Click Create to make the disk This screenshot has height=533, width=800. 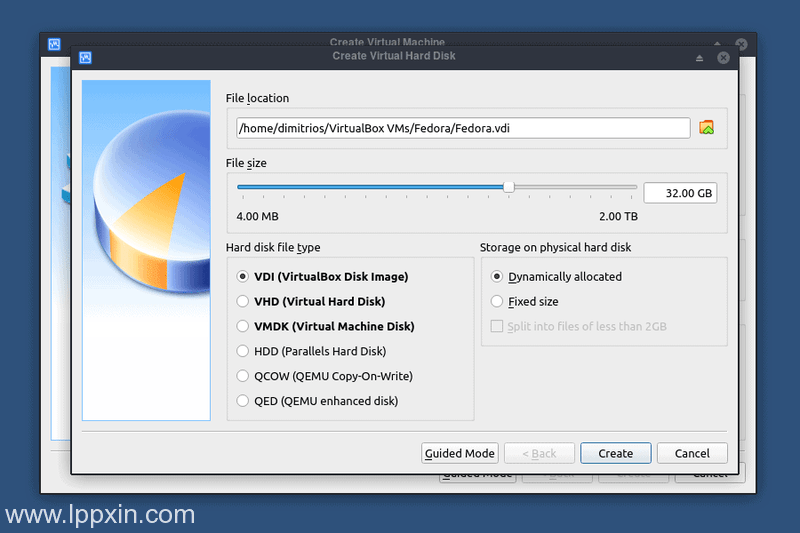[616, 453]
